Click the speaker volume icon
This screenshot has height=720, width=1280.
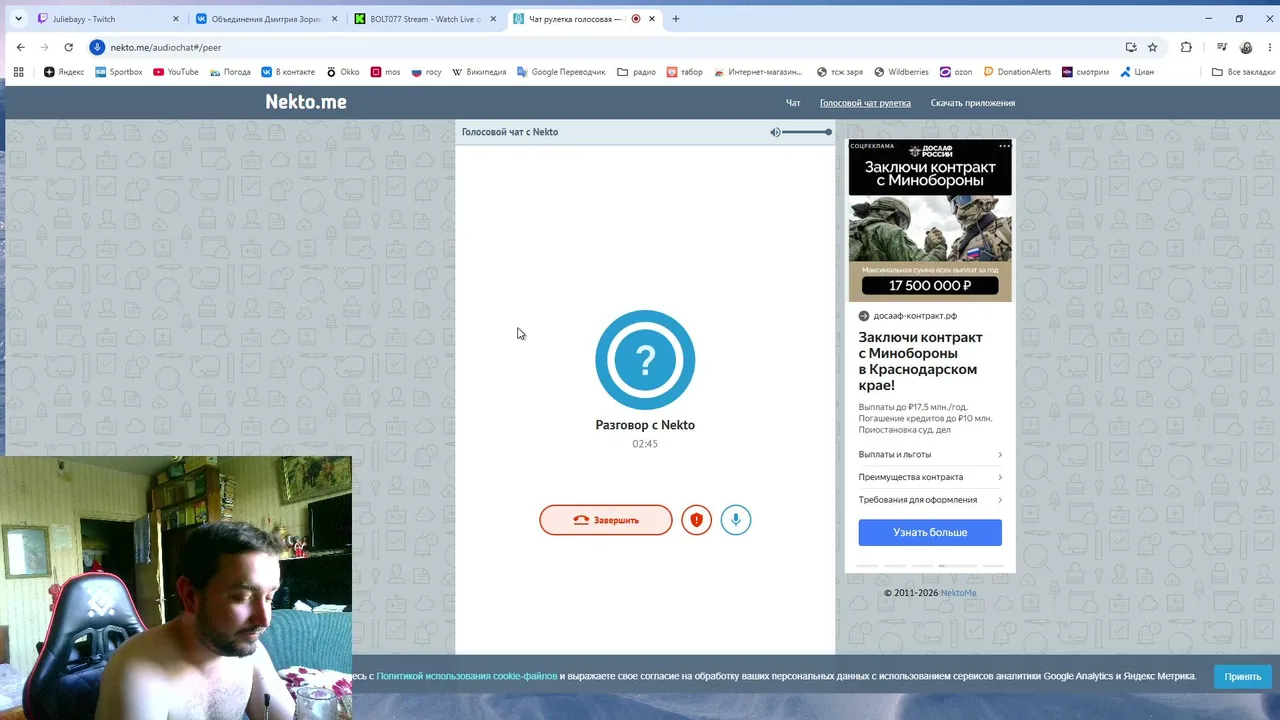click(x=775, y=132)
